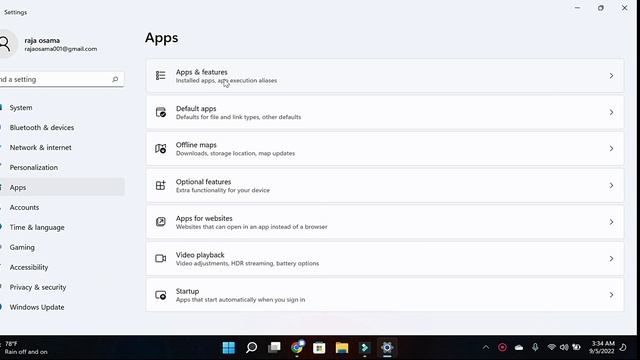Click the red recording tray icon
This screenshot has width=640, height=360.
click(502, 347)
